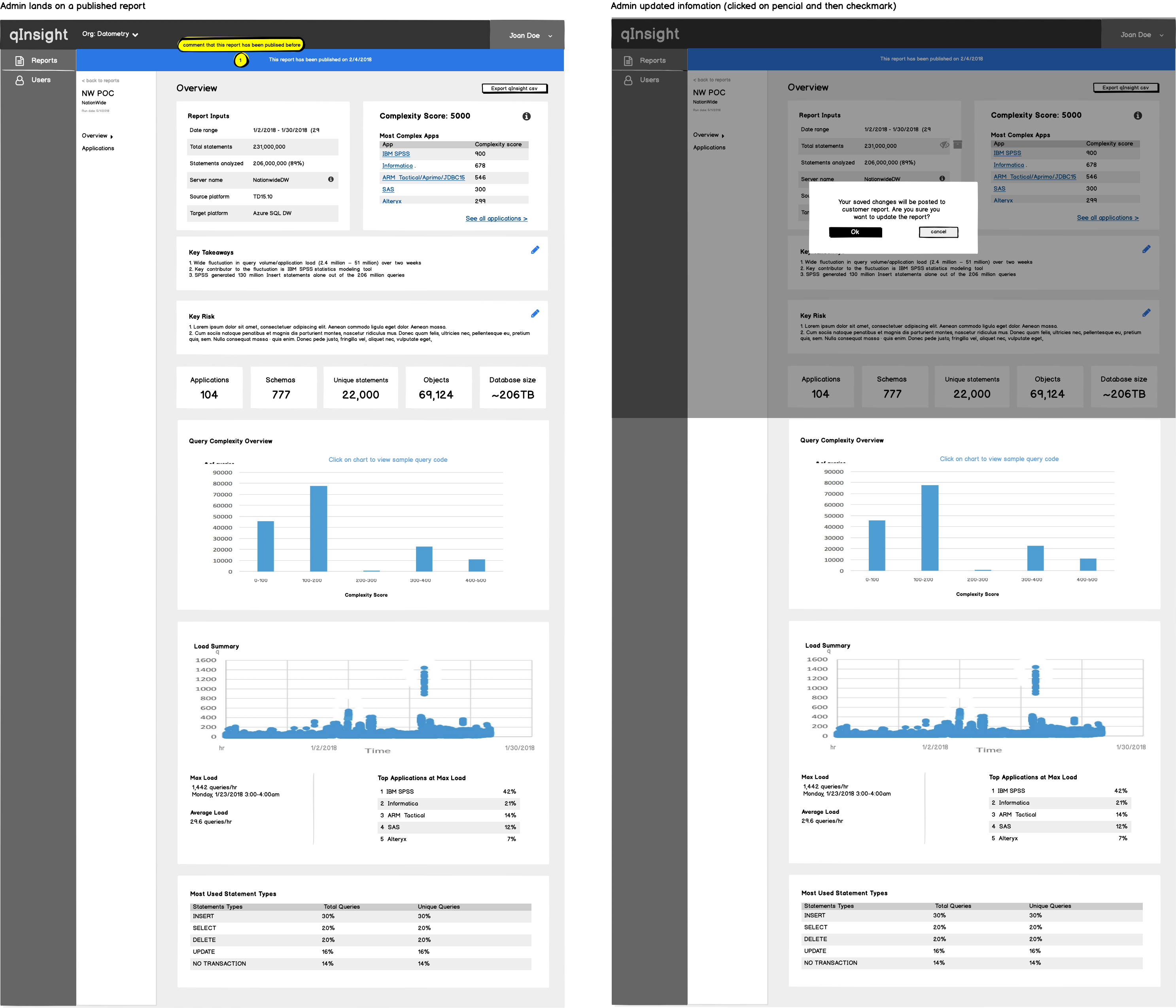This screenshot has width=1176, height=1008.
Task: Open the See all applications link
Action: click(496, 219)
